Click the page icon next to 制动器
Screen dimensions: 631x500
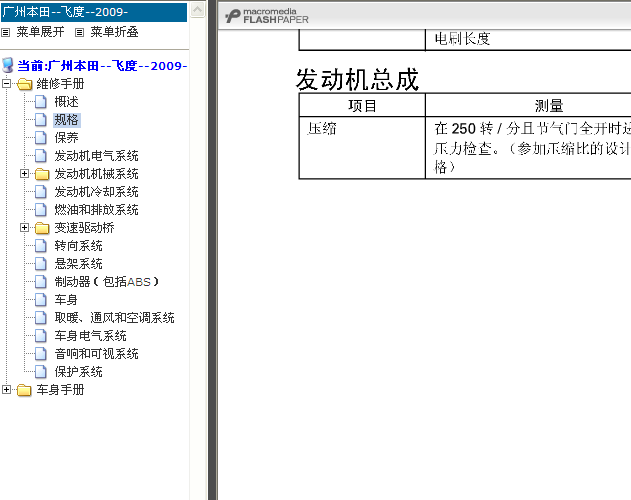point(41,282)
